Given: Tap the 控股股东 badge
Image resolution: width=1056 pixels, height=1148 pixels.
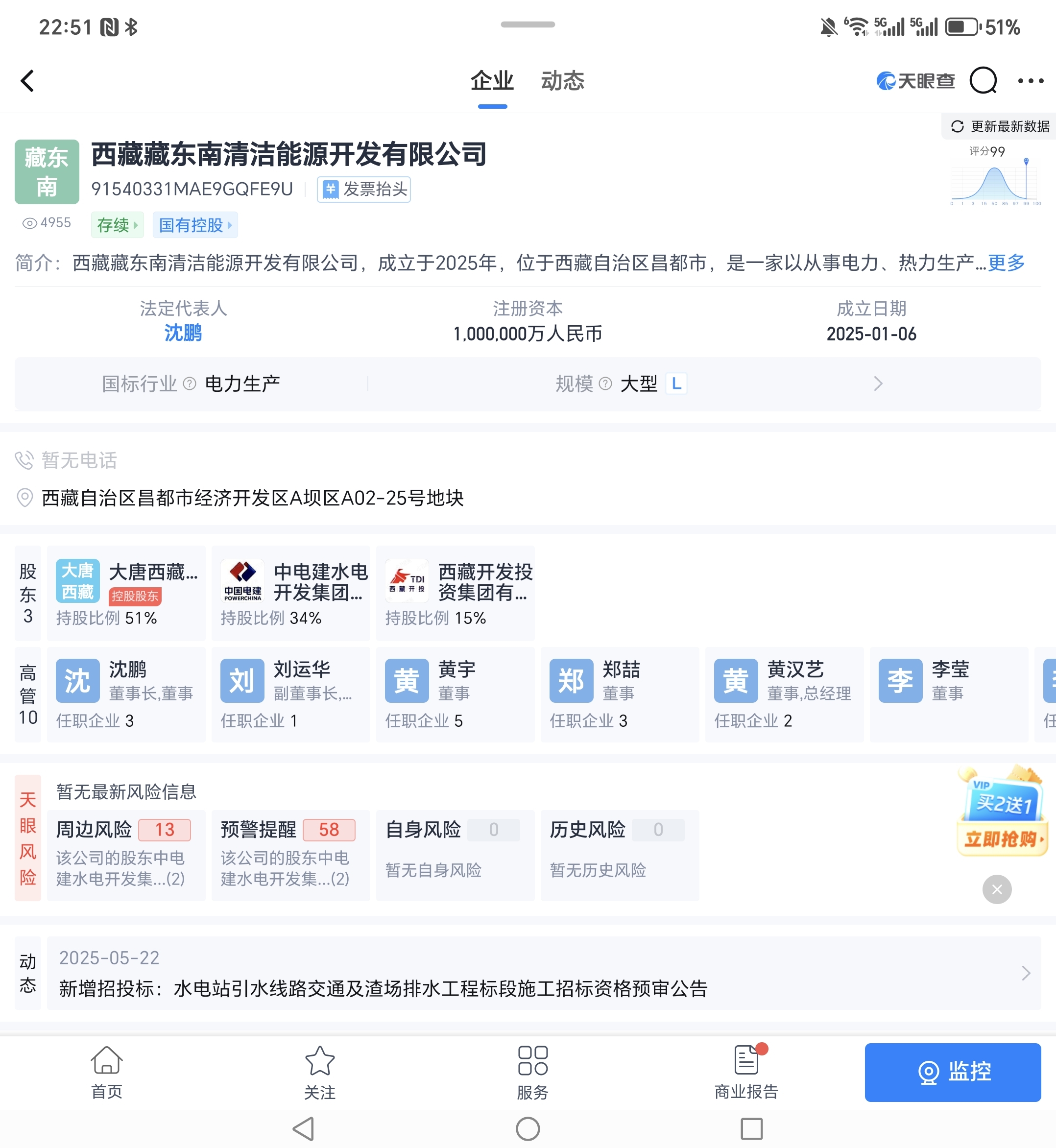Looking at the screenshot, I should 135,596.
